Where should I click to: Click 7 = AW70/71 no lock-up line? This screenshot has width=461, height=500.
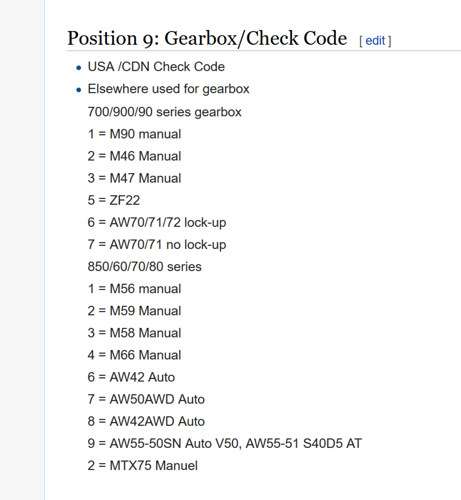pyautogui.click(x=157, y=244)
